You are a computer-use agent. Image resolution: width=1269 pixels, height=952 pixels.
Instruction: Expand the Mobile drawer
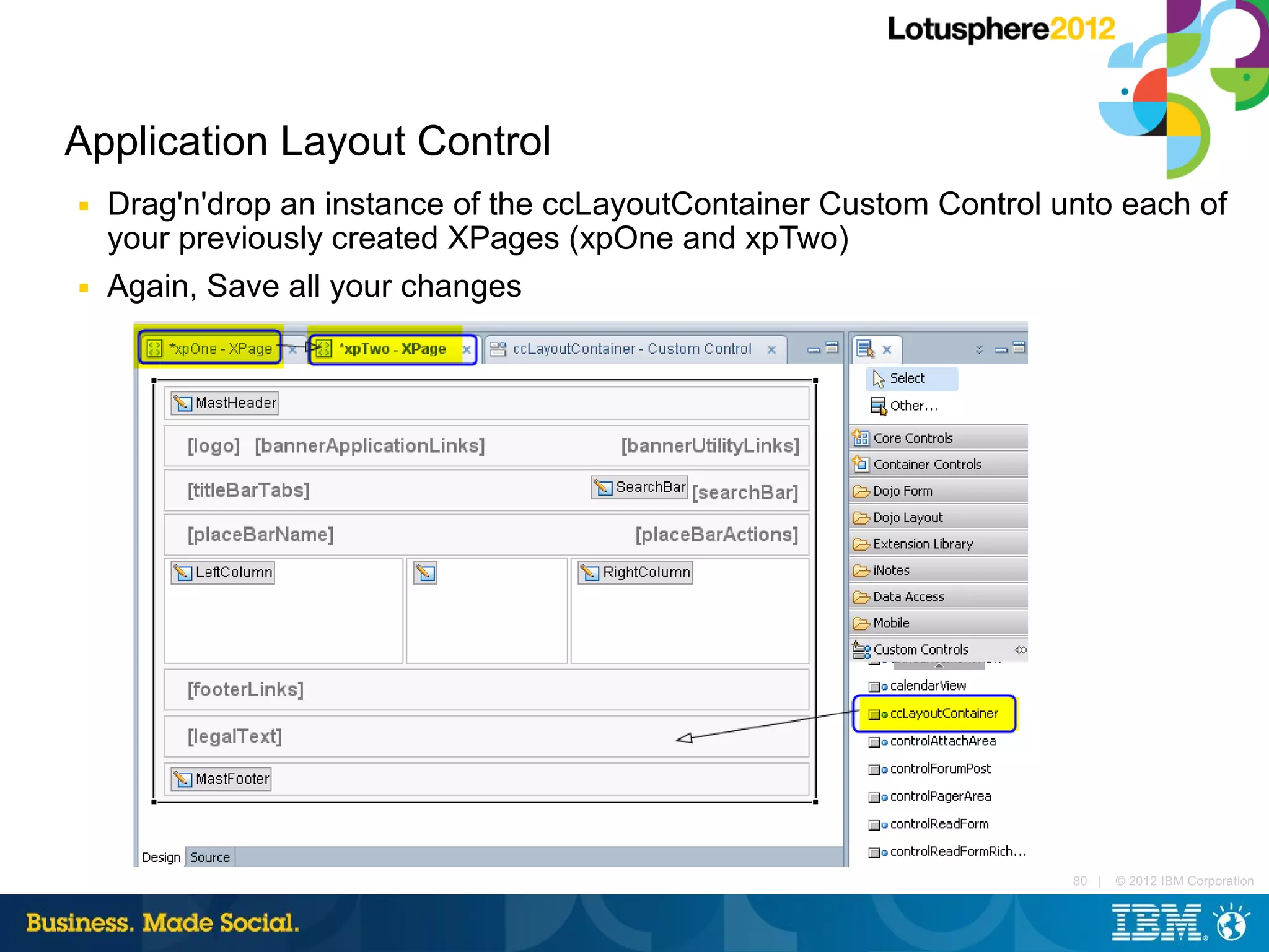click(x=939, y=623)
